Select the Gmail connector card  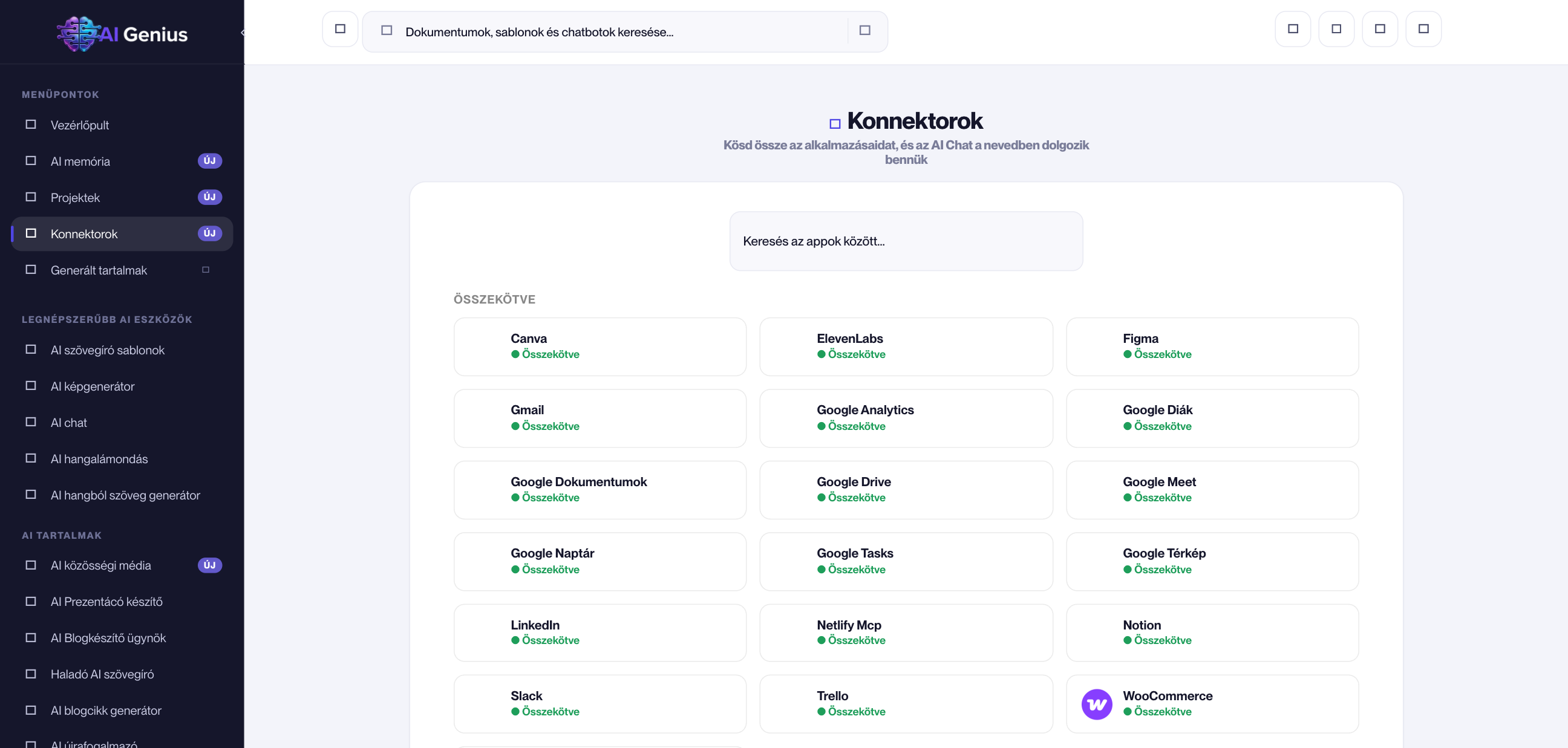coord(599,418)
